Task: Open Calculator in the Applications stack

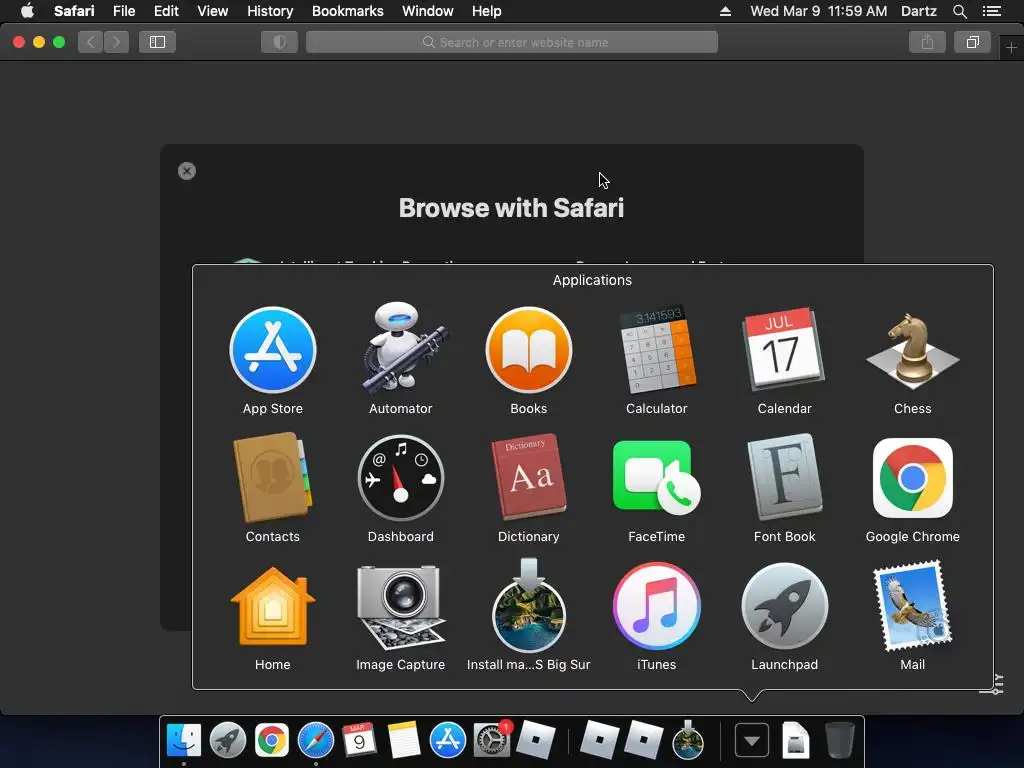Action: point(657,350)
